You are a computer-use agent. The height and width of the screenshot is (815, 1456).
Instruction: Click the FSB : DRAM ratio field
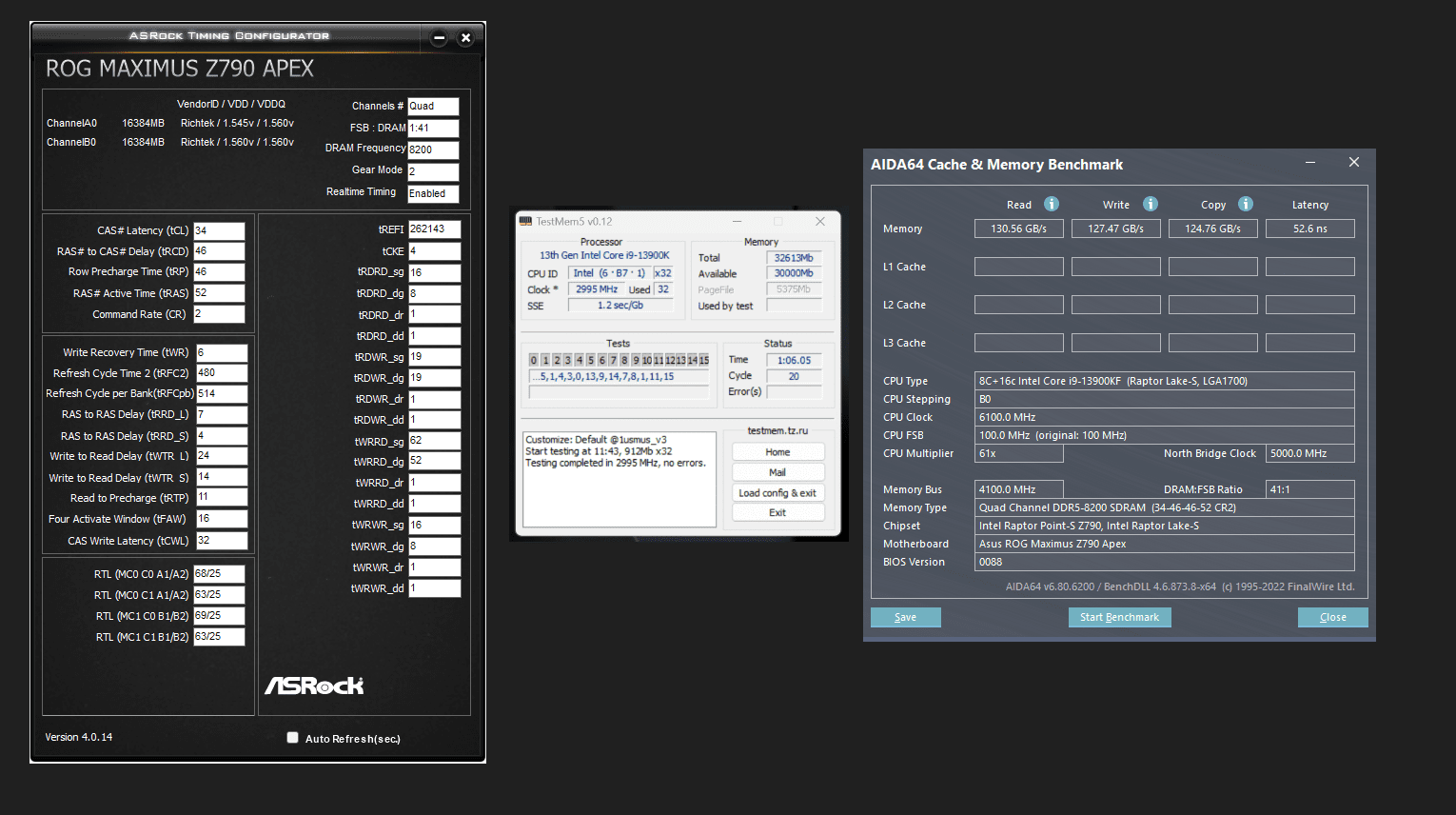[x=433, y=128]
